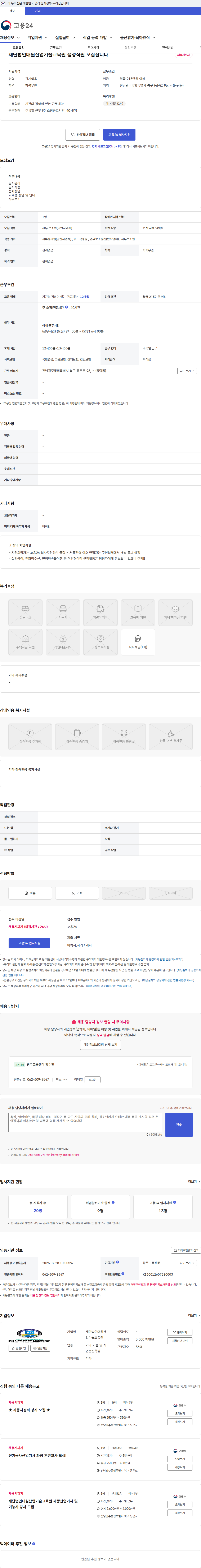
Task: Click the 식사제공(1식) benefit icon
Action: pyautogui.click(x=138, y=642)
